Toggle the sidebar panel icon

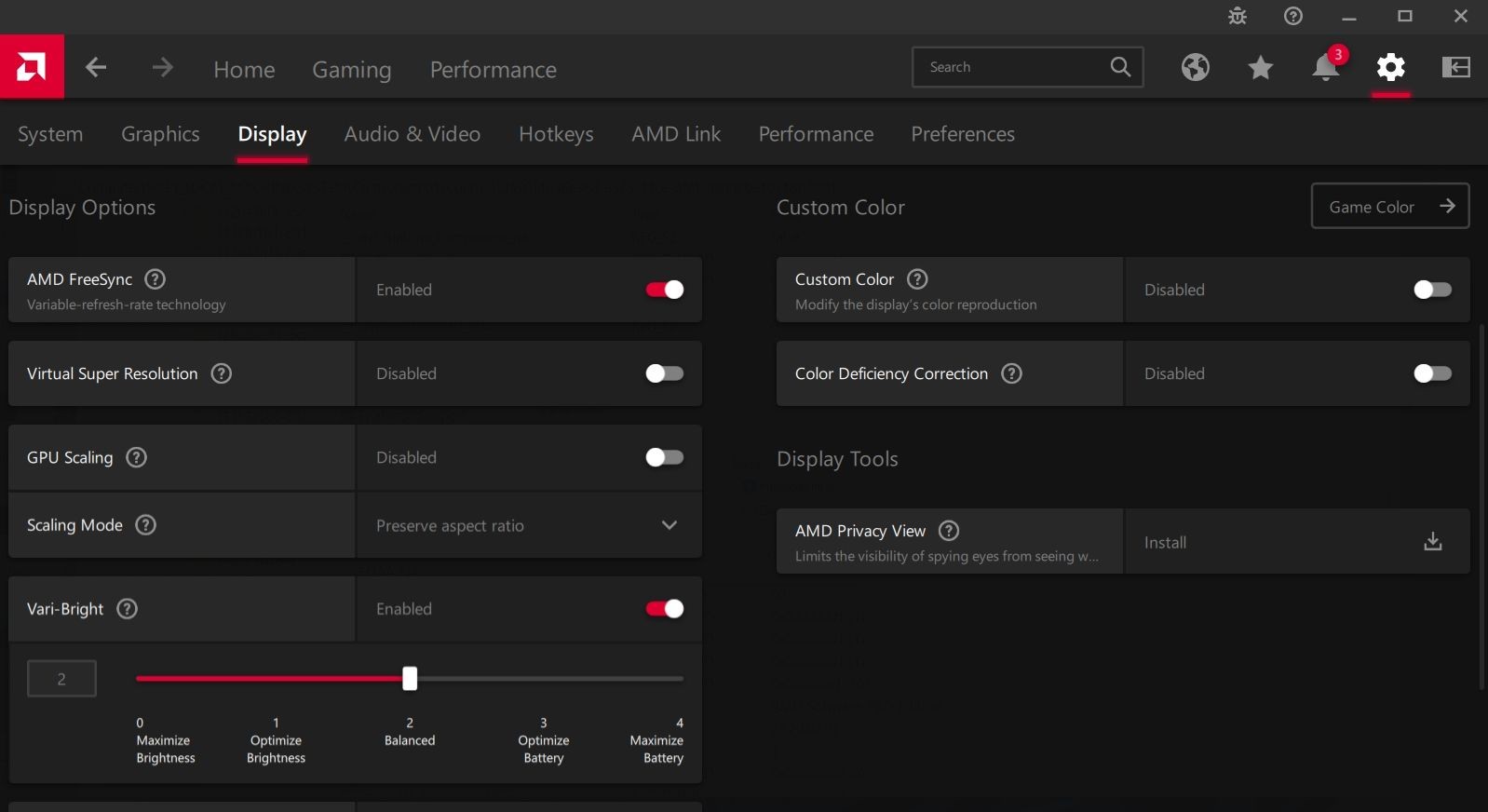[x=1456, y=67]
